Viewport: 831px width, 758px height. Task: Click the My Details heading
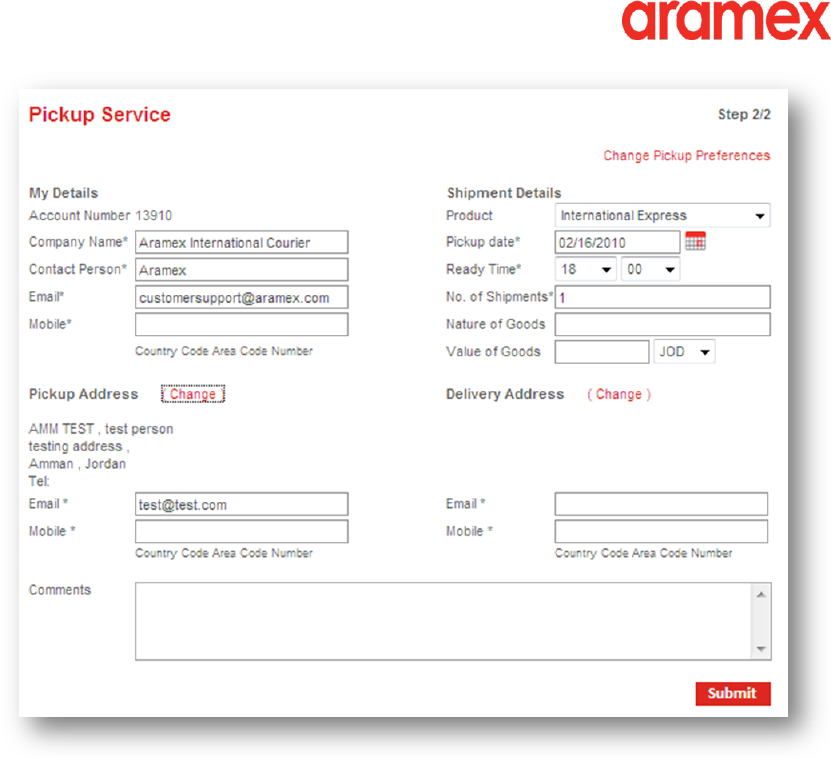(x=63, y=193)
